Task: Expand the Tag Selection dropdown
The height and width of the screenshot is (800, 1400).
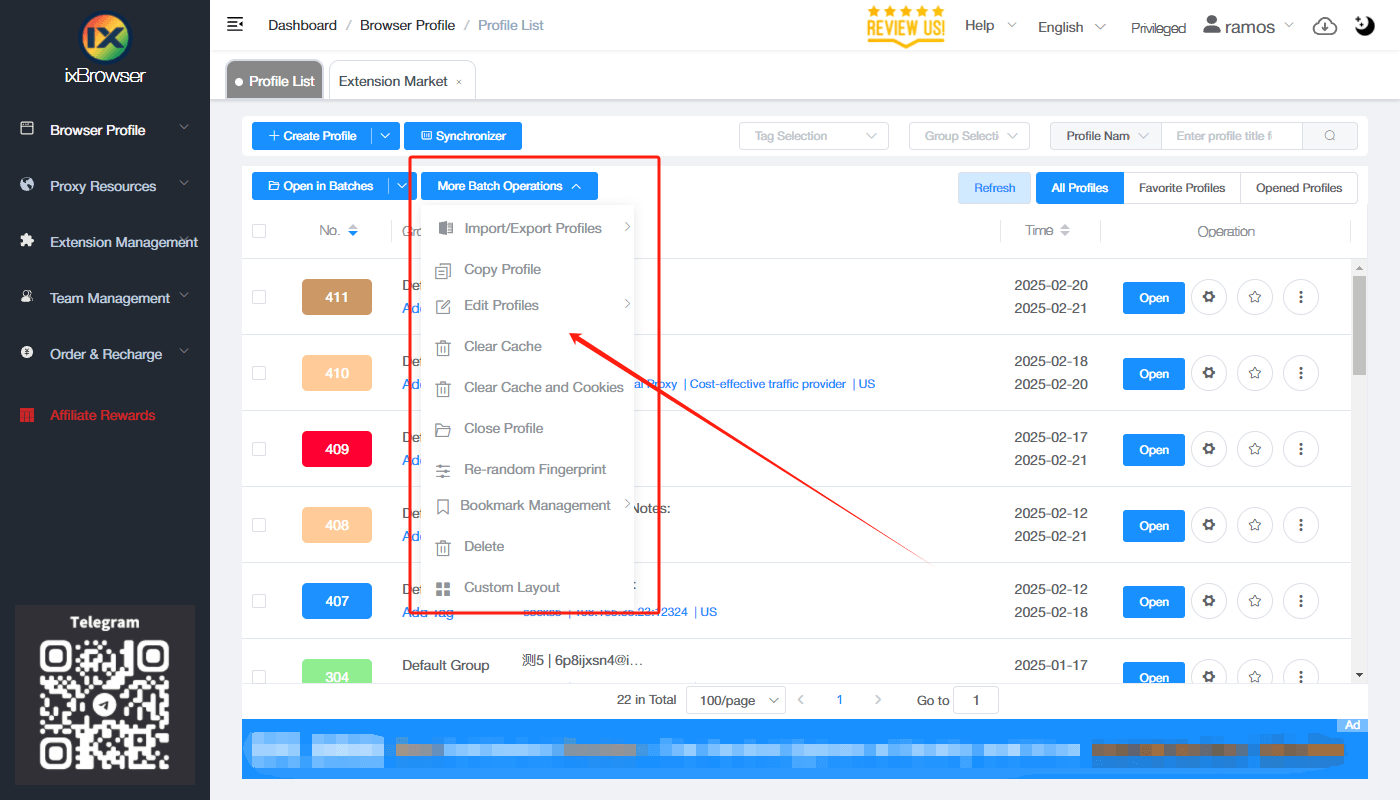Action: [813, 135]
